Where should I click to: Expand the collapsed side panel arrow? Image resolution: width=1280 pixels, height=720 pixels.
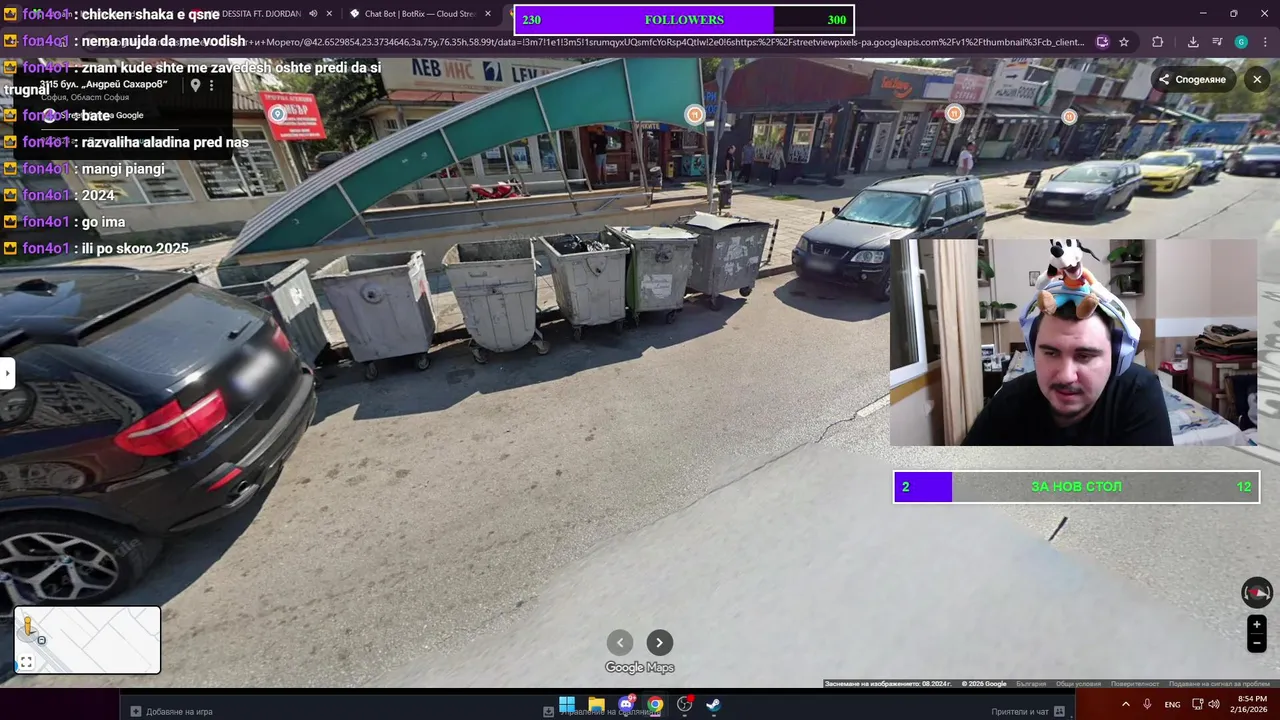tap(7, 373)
